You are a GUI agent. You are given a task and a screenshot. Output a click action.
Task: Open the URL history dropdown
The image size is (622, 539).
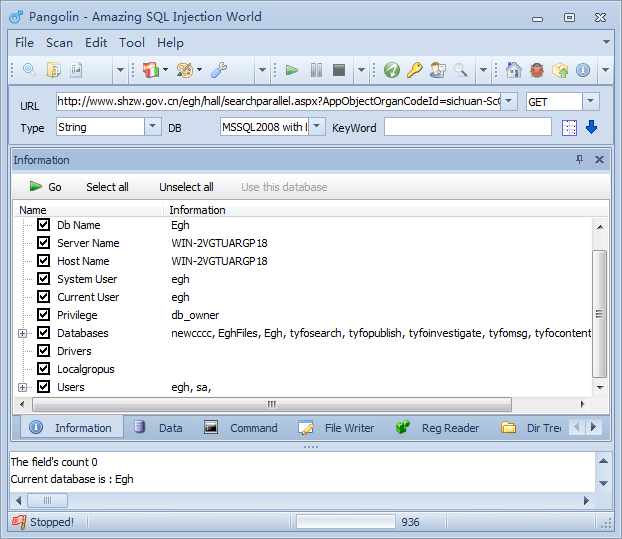pyautogui.click(x=509, y=101)
